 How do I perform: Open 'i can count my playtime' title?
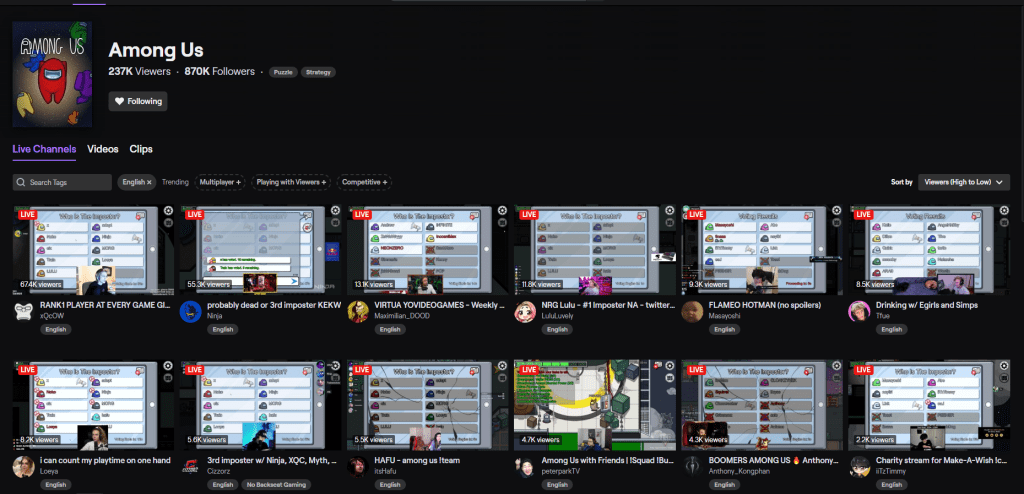pyautogui.click(x=105, y=461)
